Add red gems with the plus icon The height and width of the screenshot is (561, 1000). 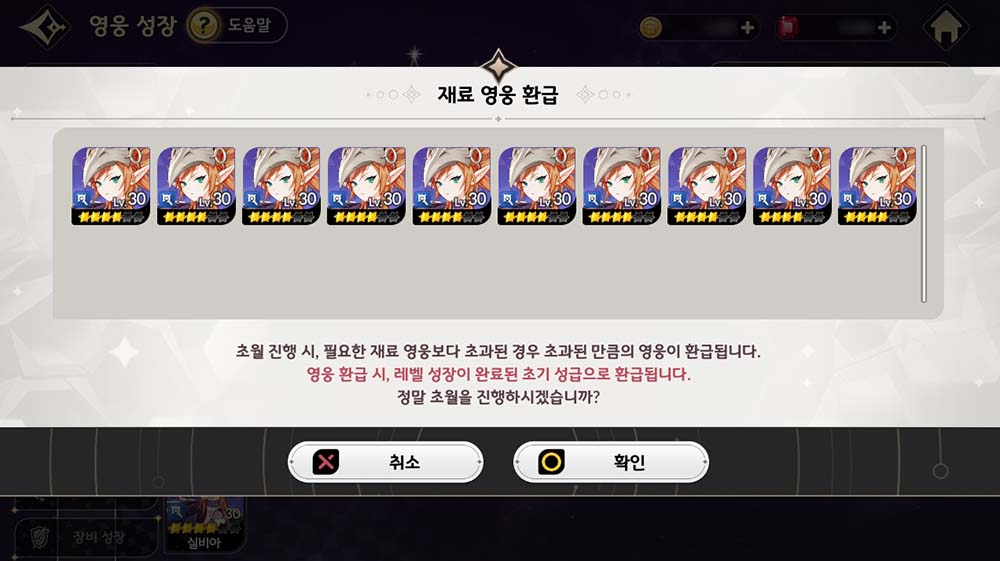[x=884, y=27]
